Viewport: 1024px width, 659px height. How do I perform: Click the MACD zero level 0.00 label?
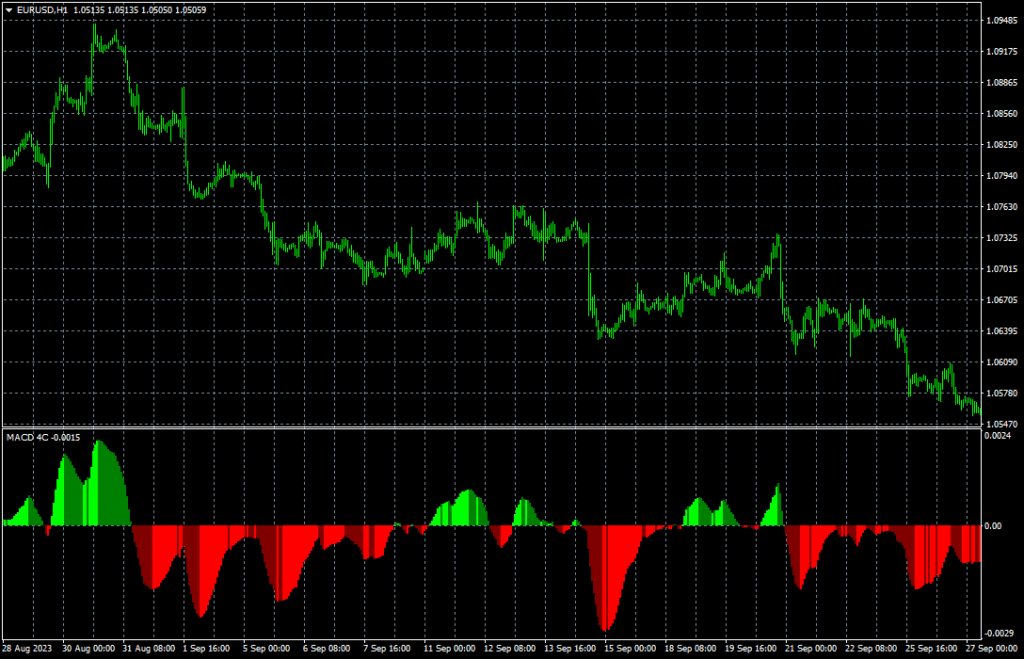coord(992,526)
